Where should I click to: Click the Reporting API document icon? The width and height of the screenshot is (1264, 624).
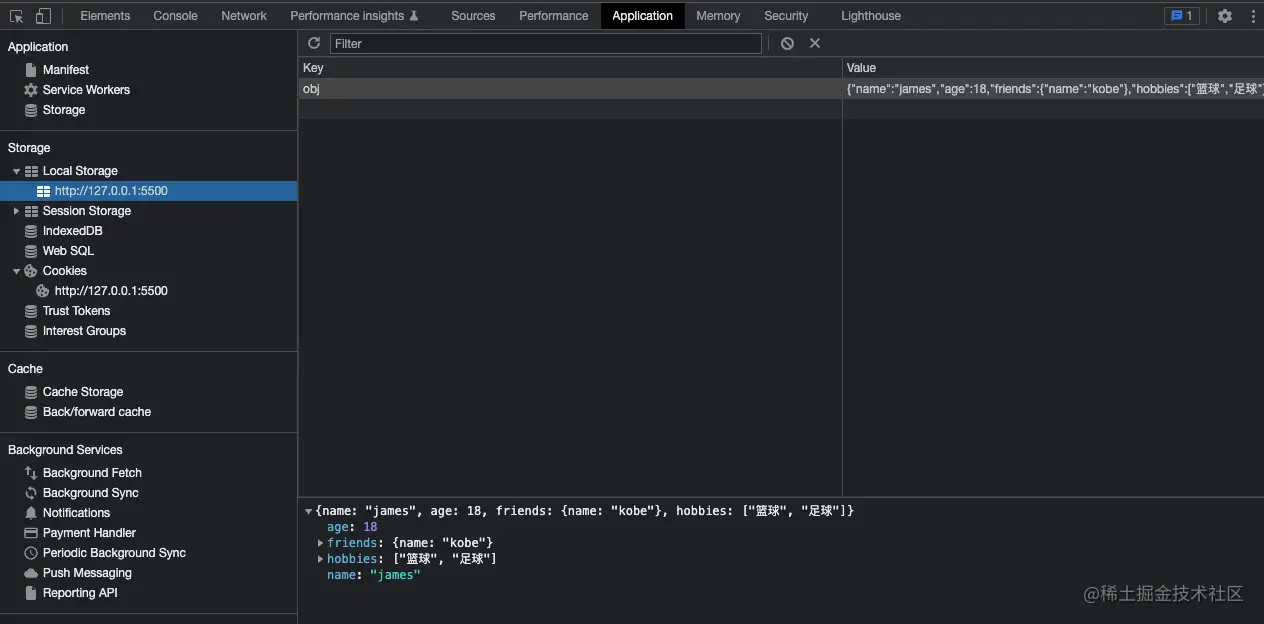(x=31, y=593)
